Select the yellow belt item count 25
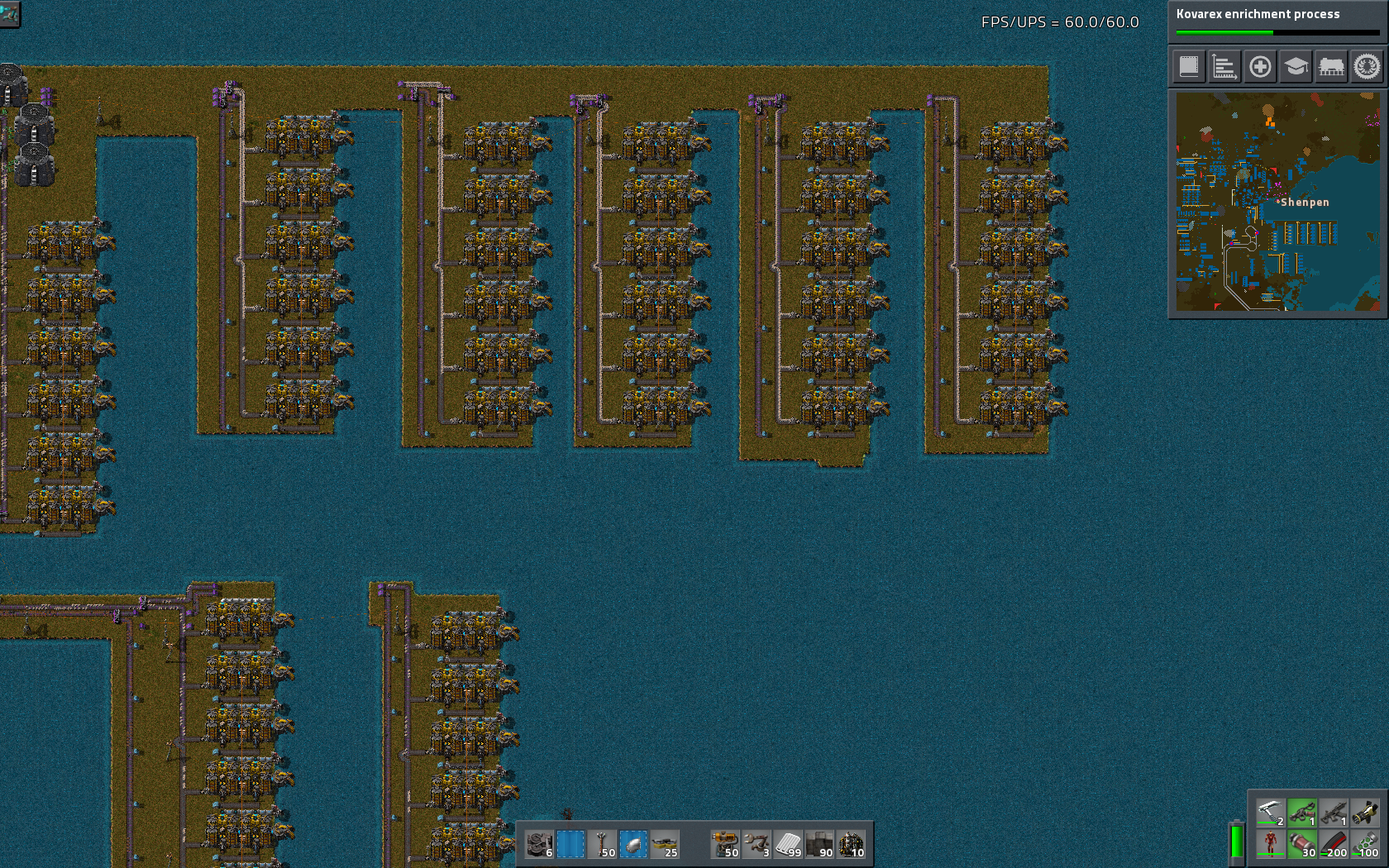The width and height of the screenshot is (1389, 868). pos(665,845)
